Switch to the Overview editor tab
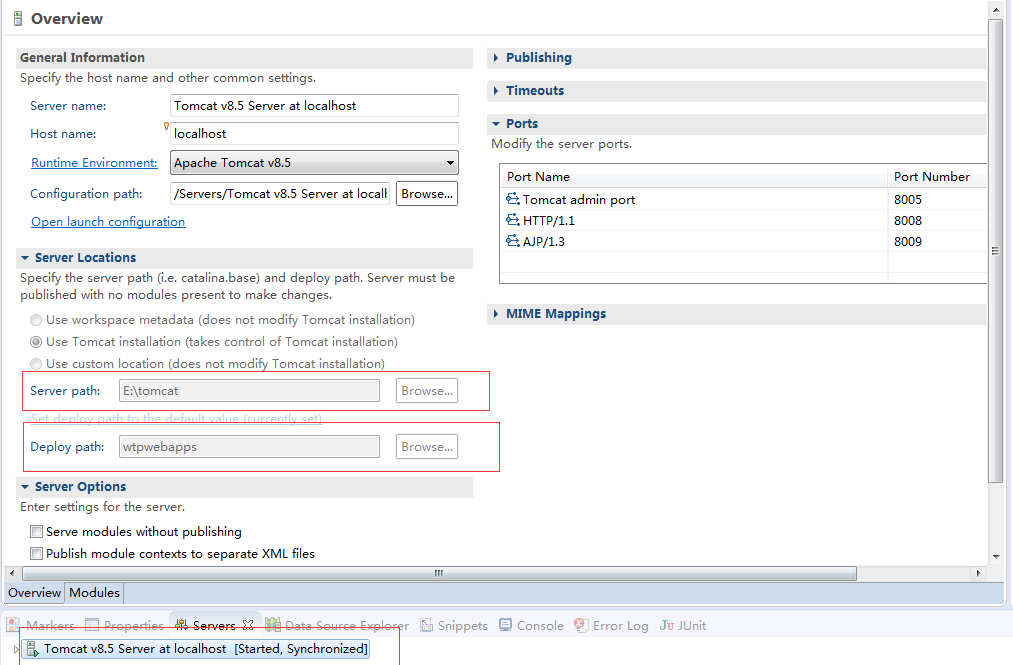 click(x=34, y=592)
